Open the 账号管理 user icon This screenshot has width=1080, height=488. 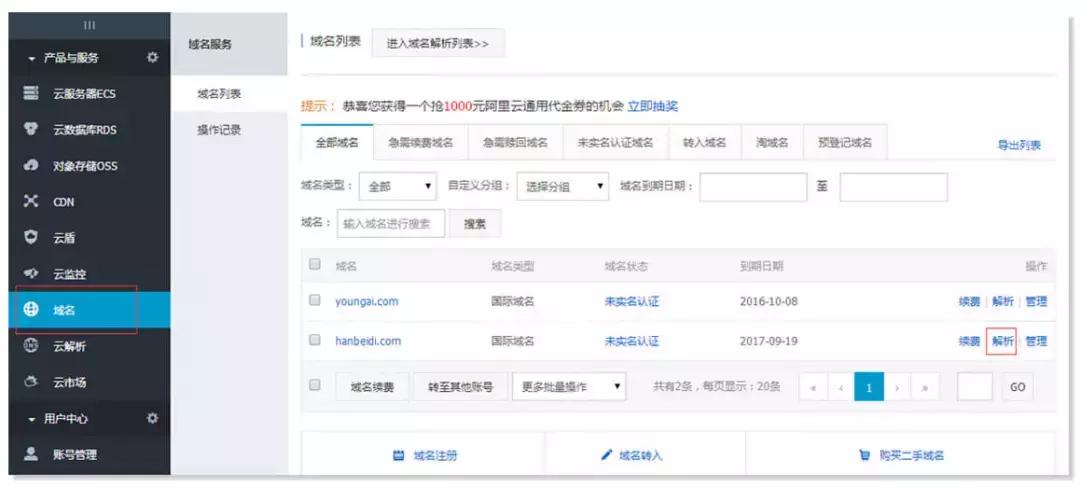(x=31, y=454)
